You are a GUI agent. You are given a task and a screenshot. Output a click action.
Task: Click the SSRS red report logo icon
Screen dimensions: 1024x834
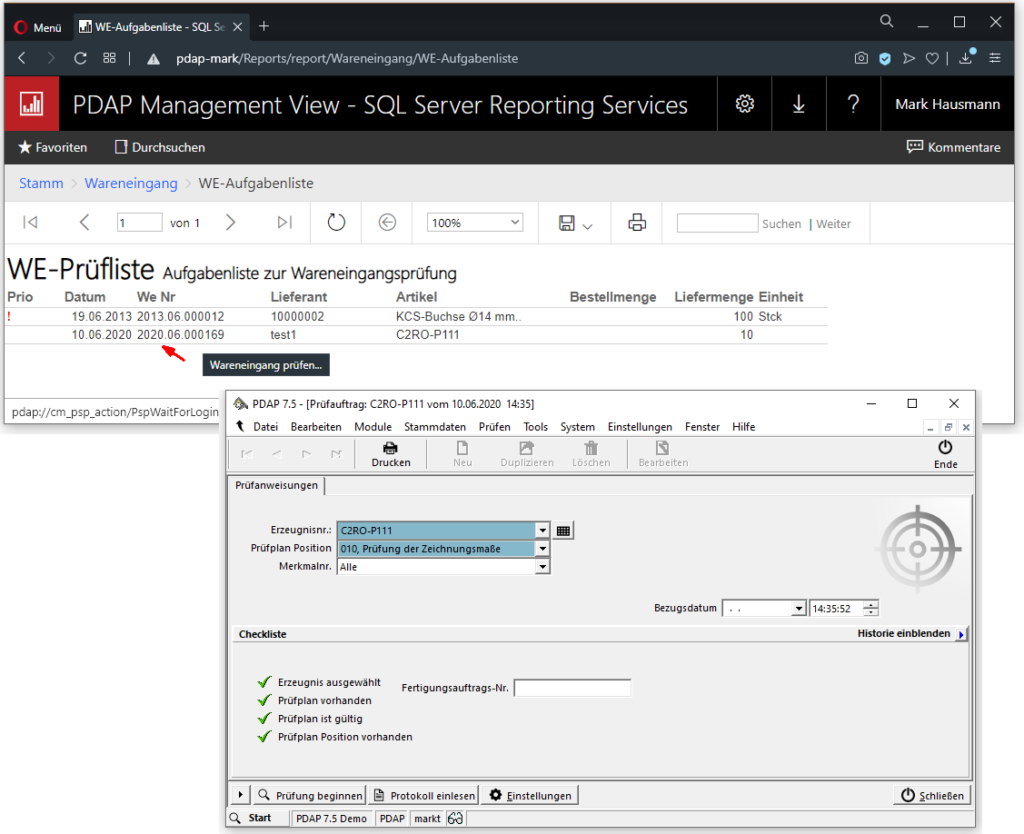click(31, 104)
